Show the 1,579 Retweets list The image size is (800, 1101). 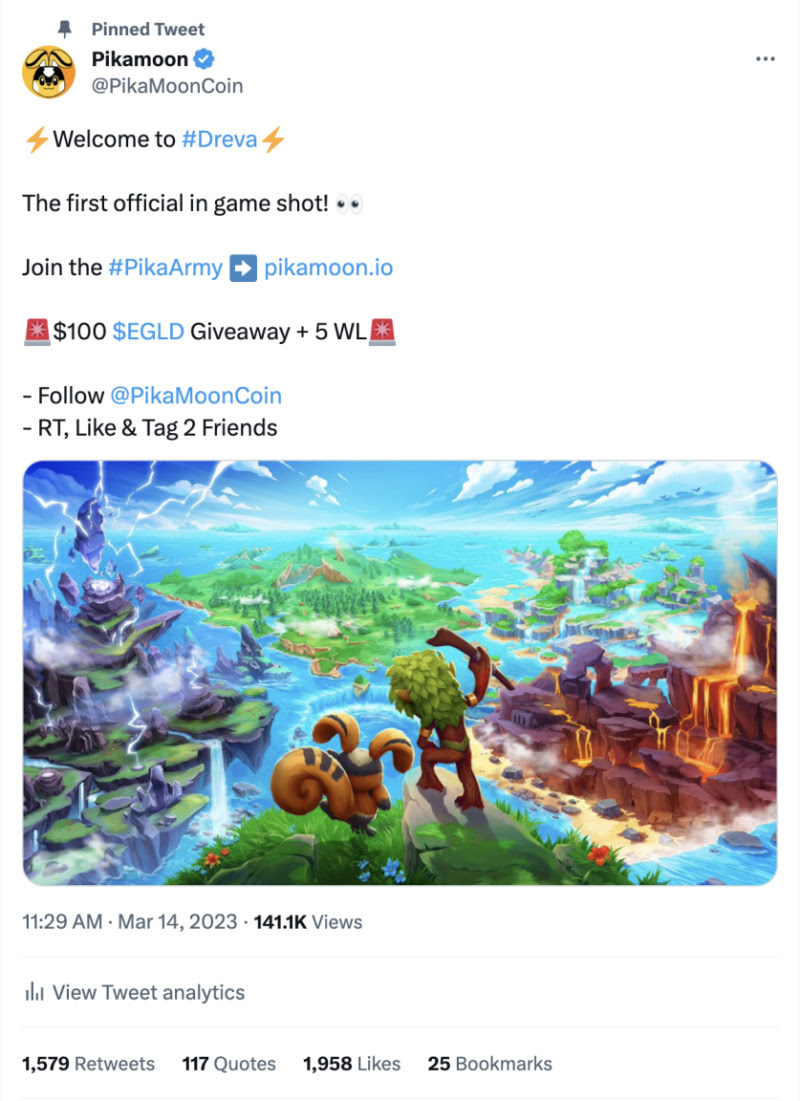(x=88, y=1064)
